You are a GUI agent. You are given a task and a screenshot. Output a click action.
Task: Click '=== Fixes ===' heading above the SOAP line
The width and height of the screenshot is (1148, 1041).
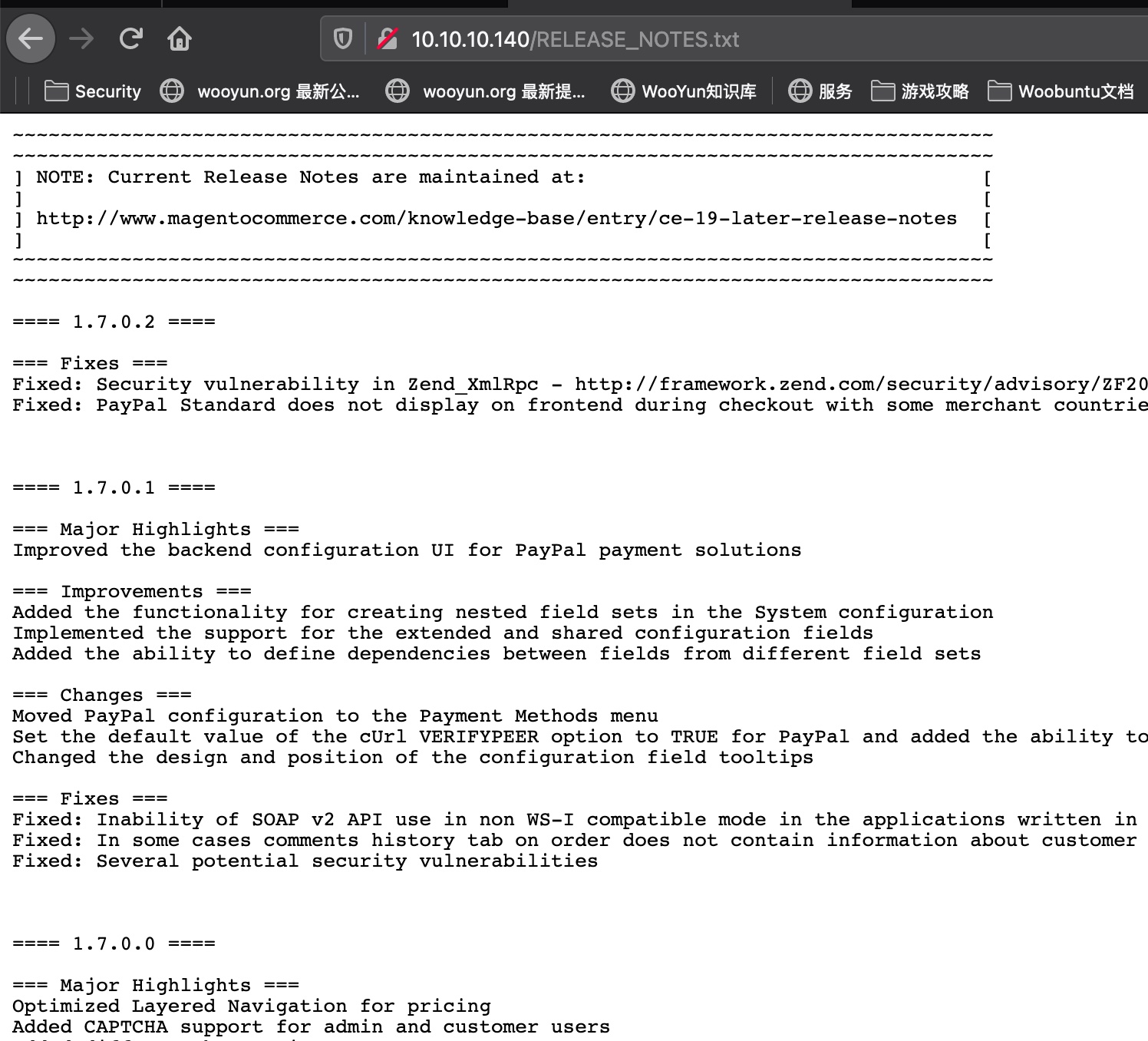point(90,799)
